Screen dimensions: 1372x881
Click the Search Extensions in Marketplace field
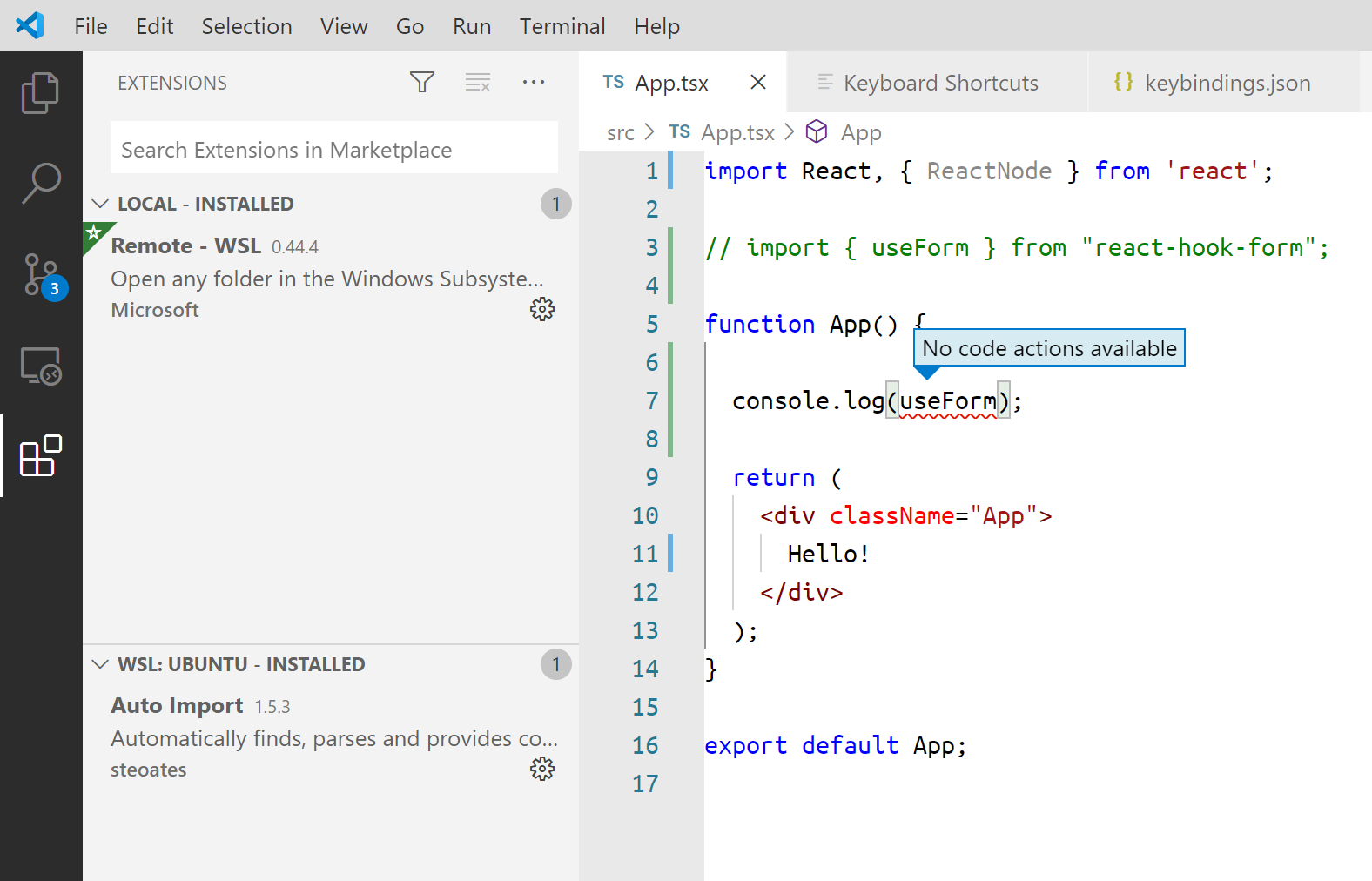(334, 150)
